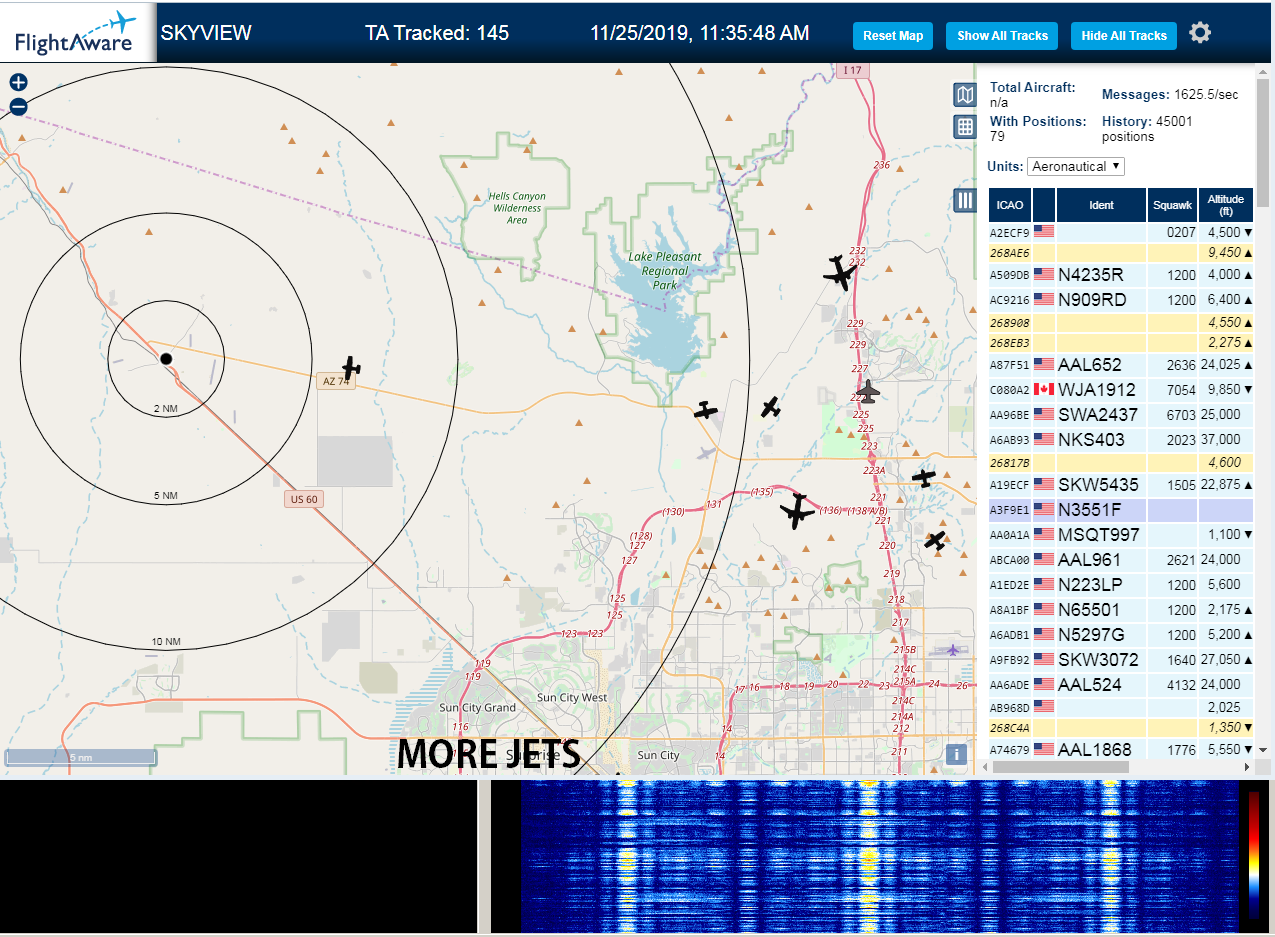
Task: Click the Lake Pleasant Regional Park label
Action: (665, 271)
